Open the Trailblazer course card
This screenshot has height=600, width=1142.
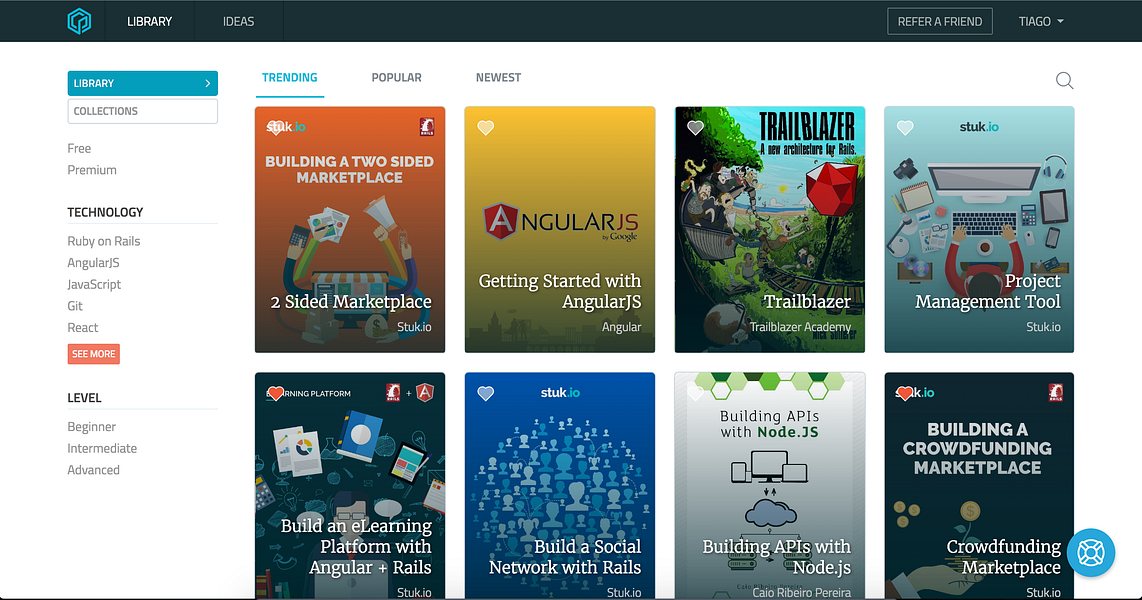click(x=769, y=229)
